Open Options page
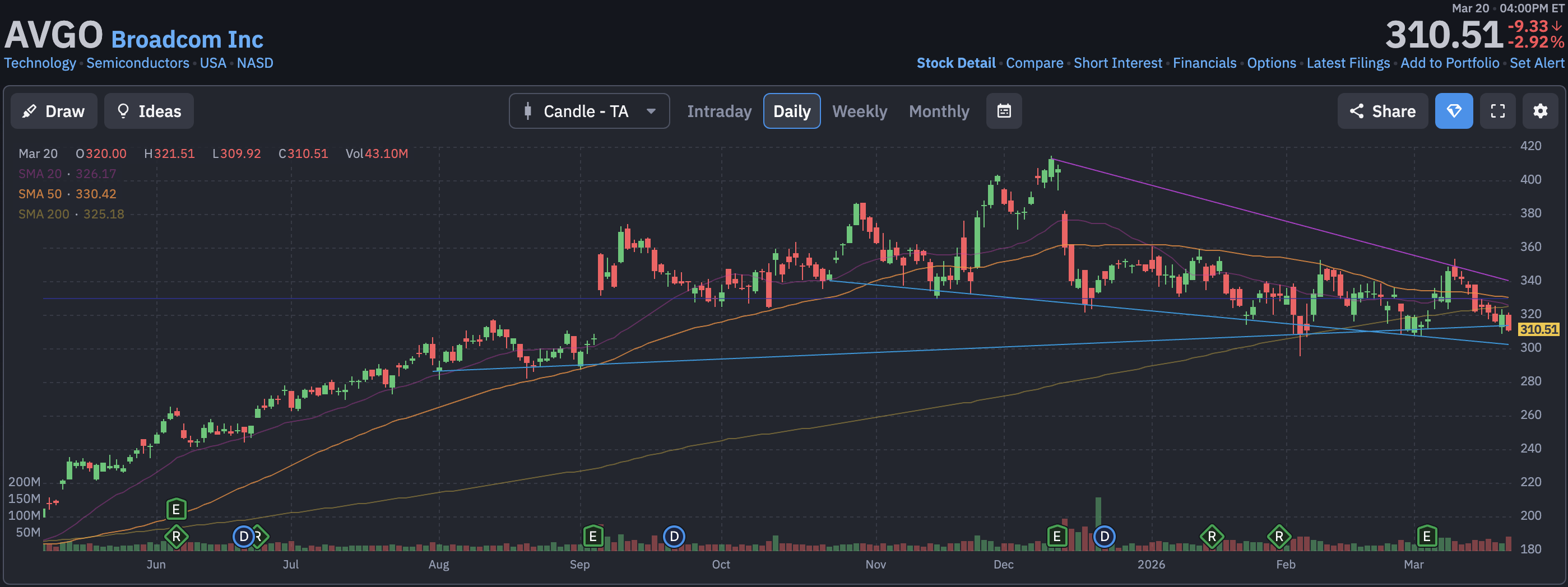 (x=1271, y=63)
